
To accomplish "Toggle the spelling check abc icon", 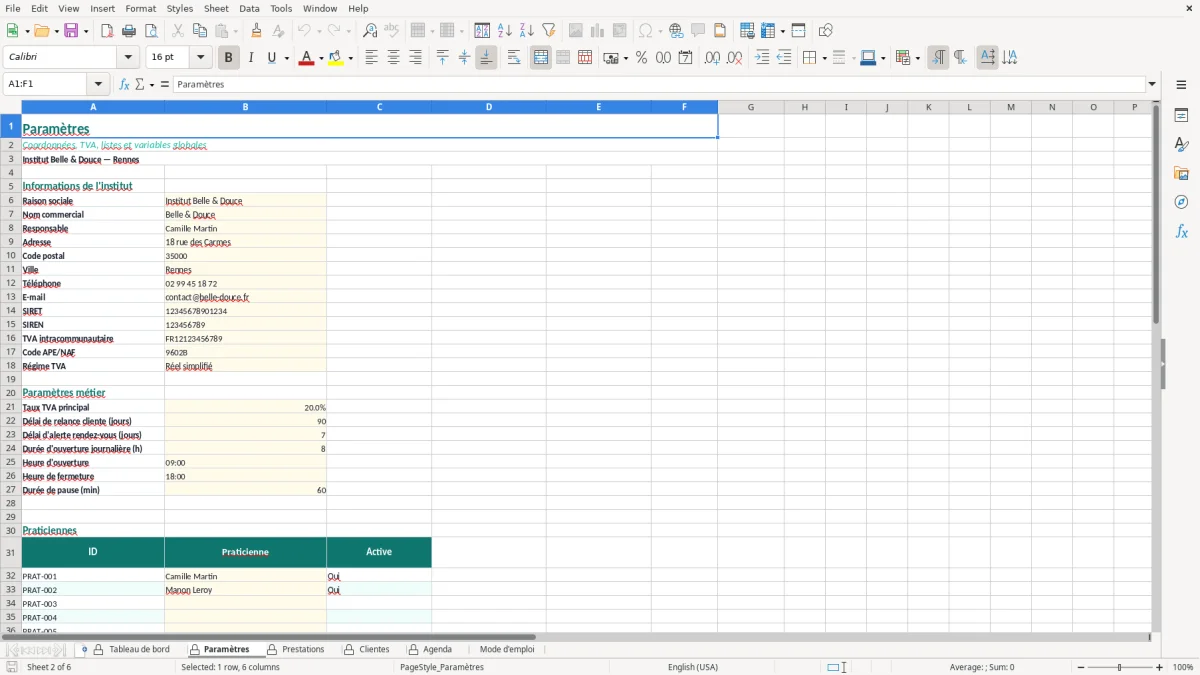I will point(392,31).
